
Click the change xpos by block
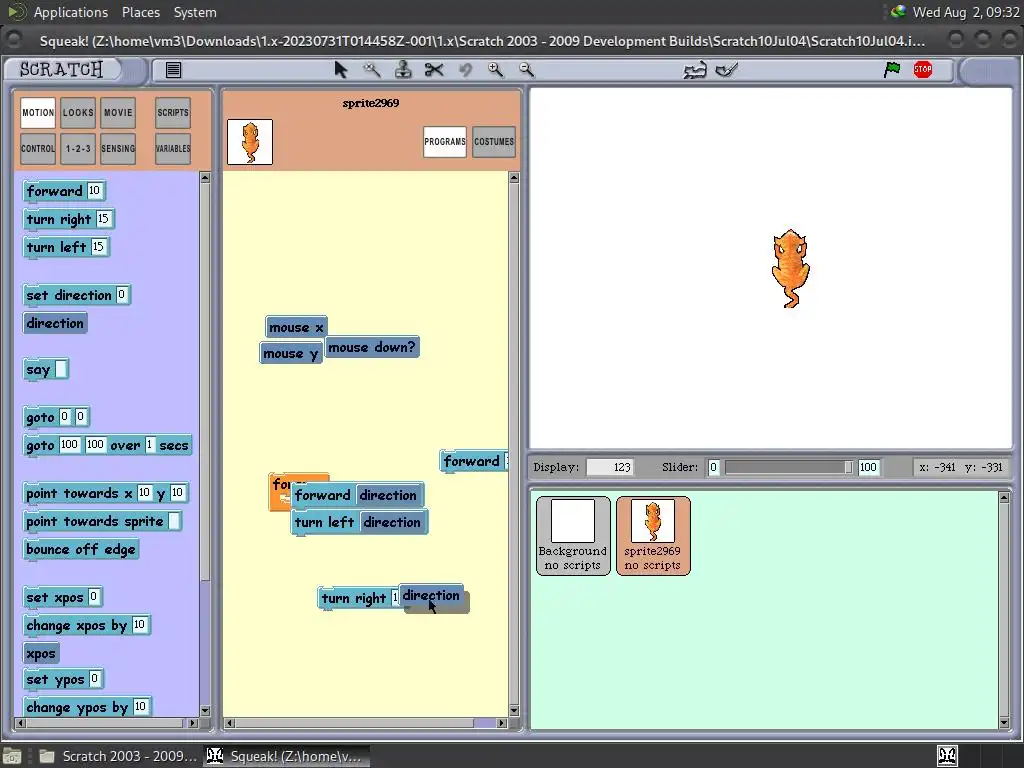(x=87, y=625)
